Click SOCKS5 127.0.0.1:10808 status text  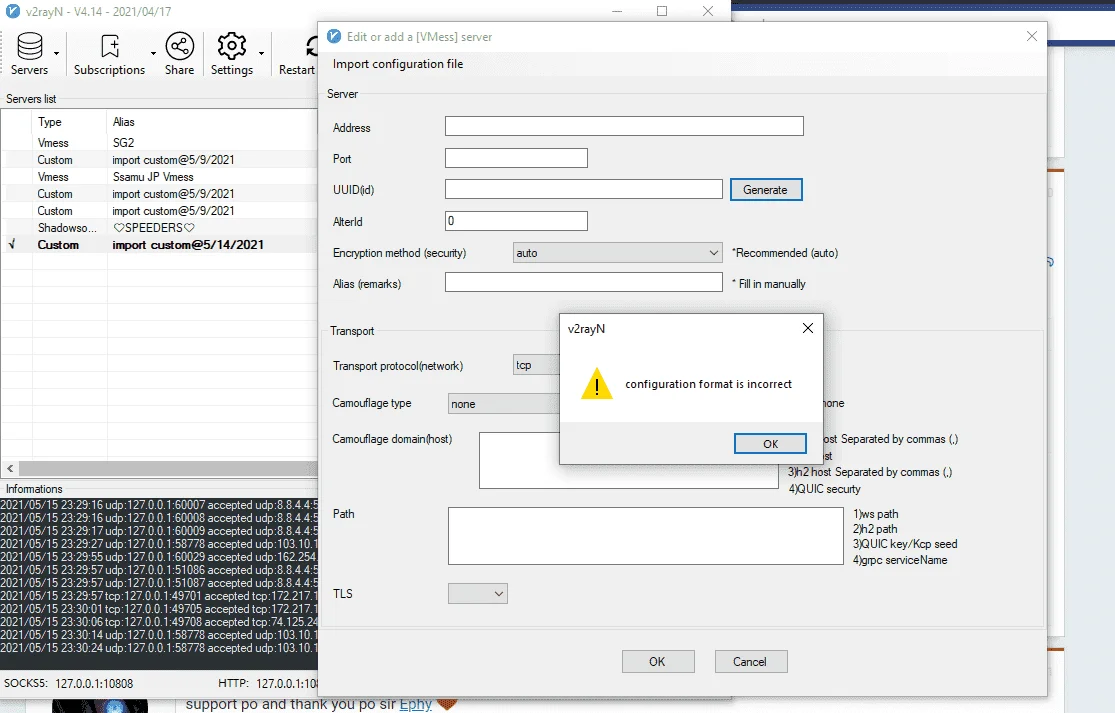68,683
